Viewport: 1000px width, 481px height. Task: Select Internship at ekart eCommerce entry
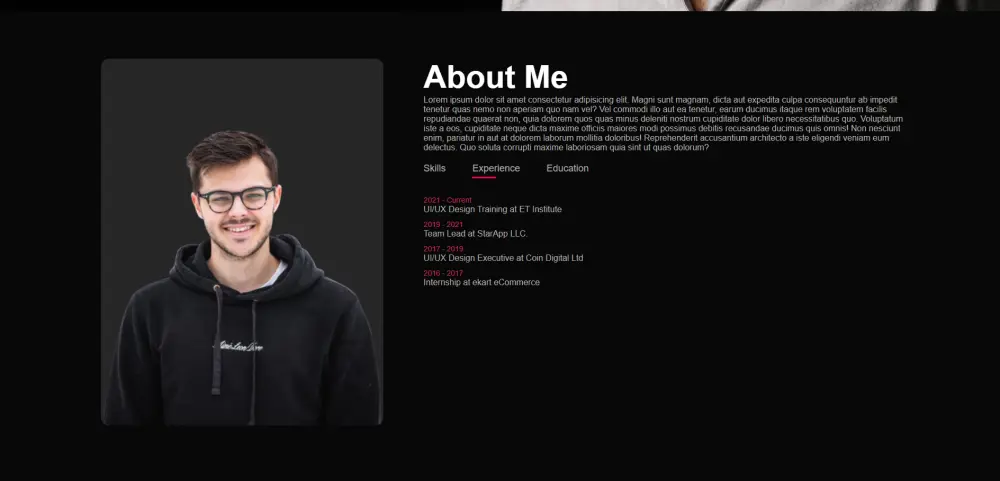(x=482, y=282)
